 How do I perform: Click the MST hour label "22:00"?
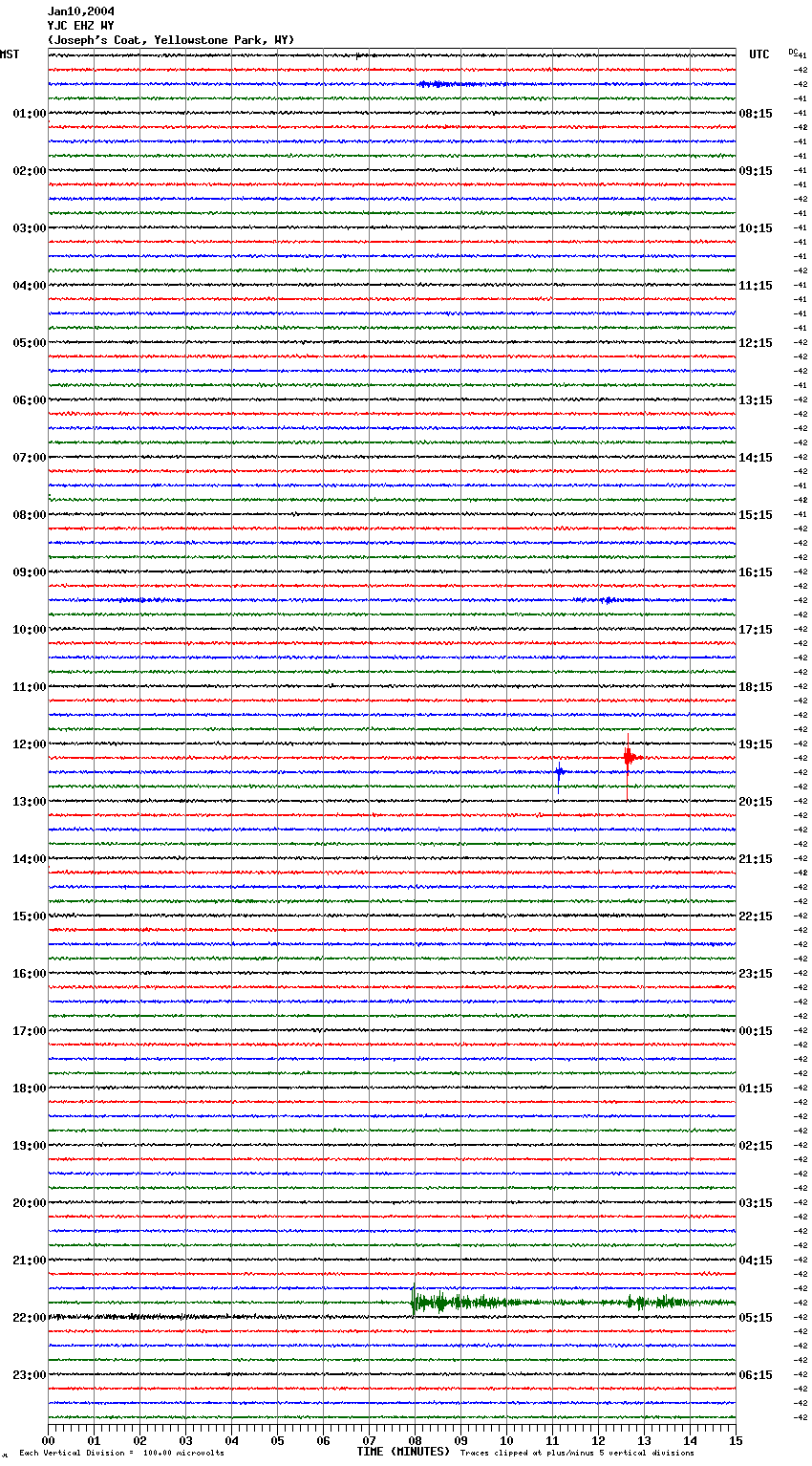tap(30, 1318)
